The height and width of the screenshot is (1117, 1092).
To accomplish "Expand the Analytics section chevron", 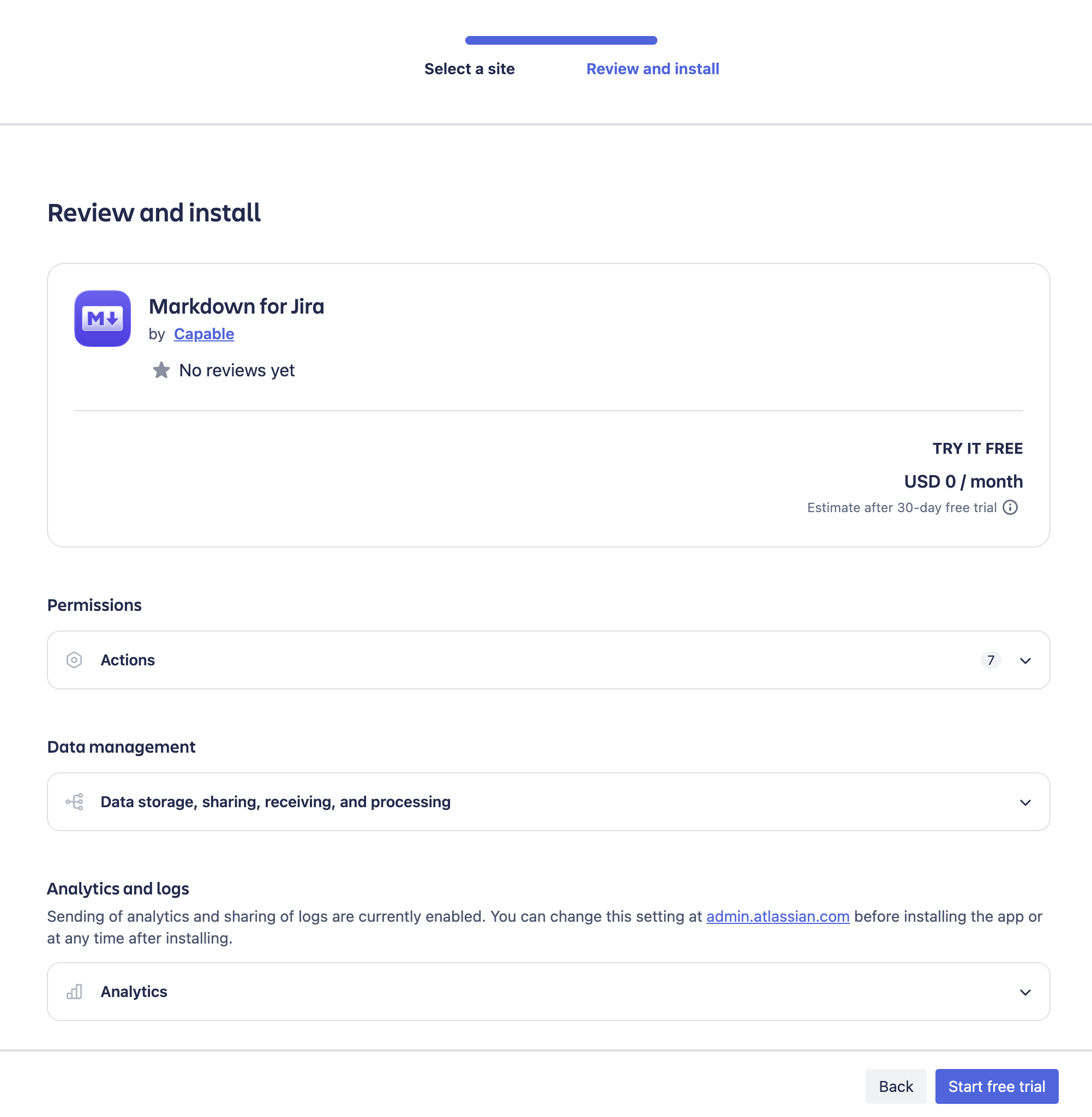I will (1025, 992).
